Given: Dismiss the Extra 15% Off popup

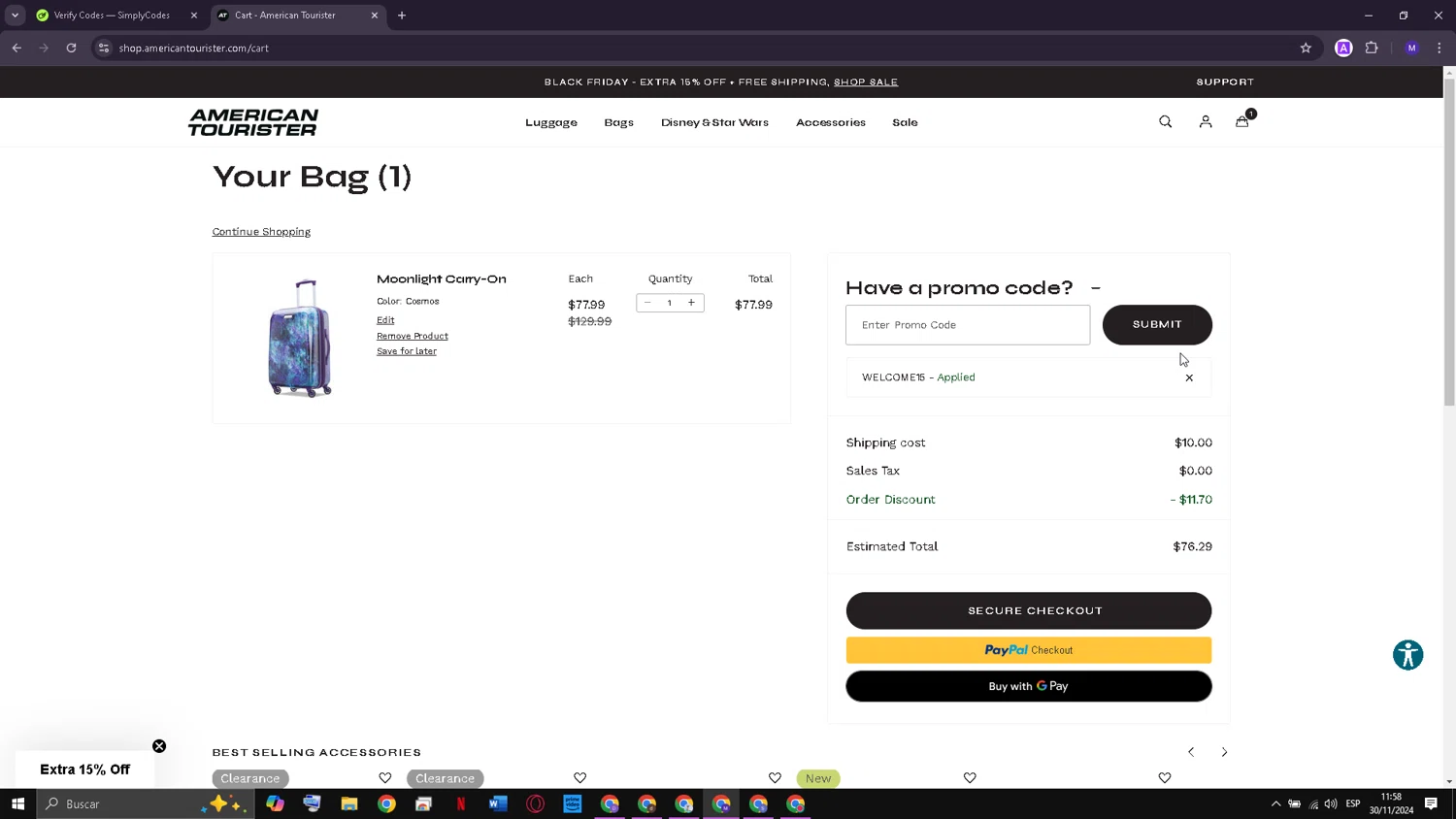Looking at the screenshot, I should tap(159, 746).
